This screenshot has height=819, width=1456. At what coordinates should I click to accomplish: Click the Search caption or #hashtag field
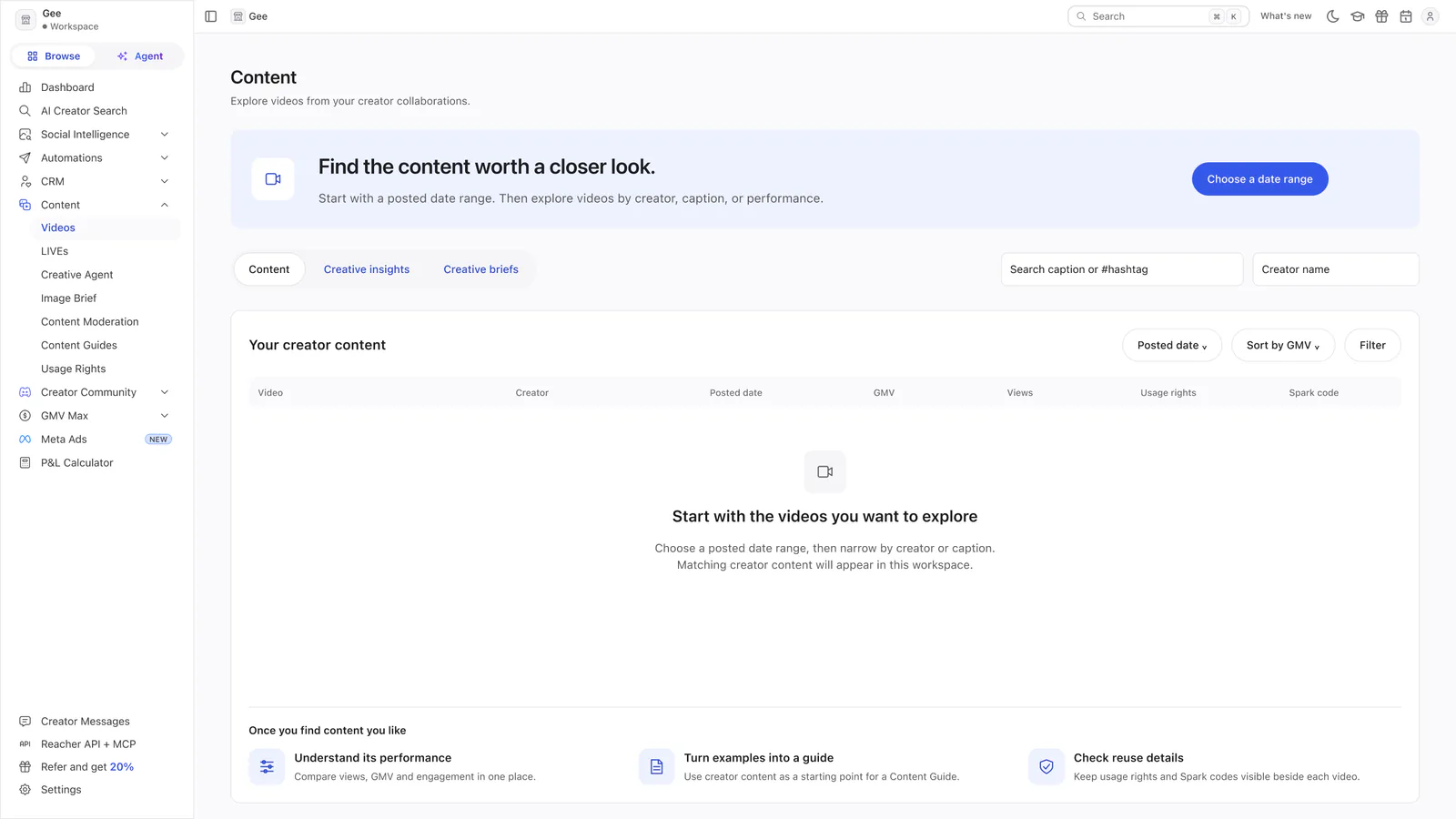click(x=1122, y=269)
